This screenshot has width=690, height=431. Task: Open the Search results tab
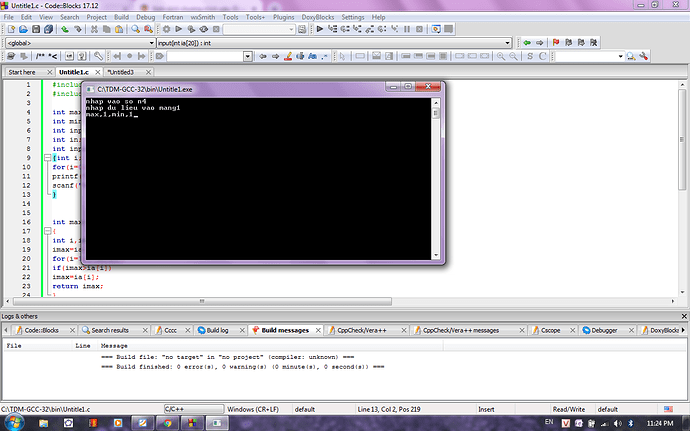(x=109, y=329)
